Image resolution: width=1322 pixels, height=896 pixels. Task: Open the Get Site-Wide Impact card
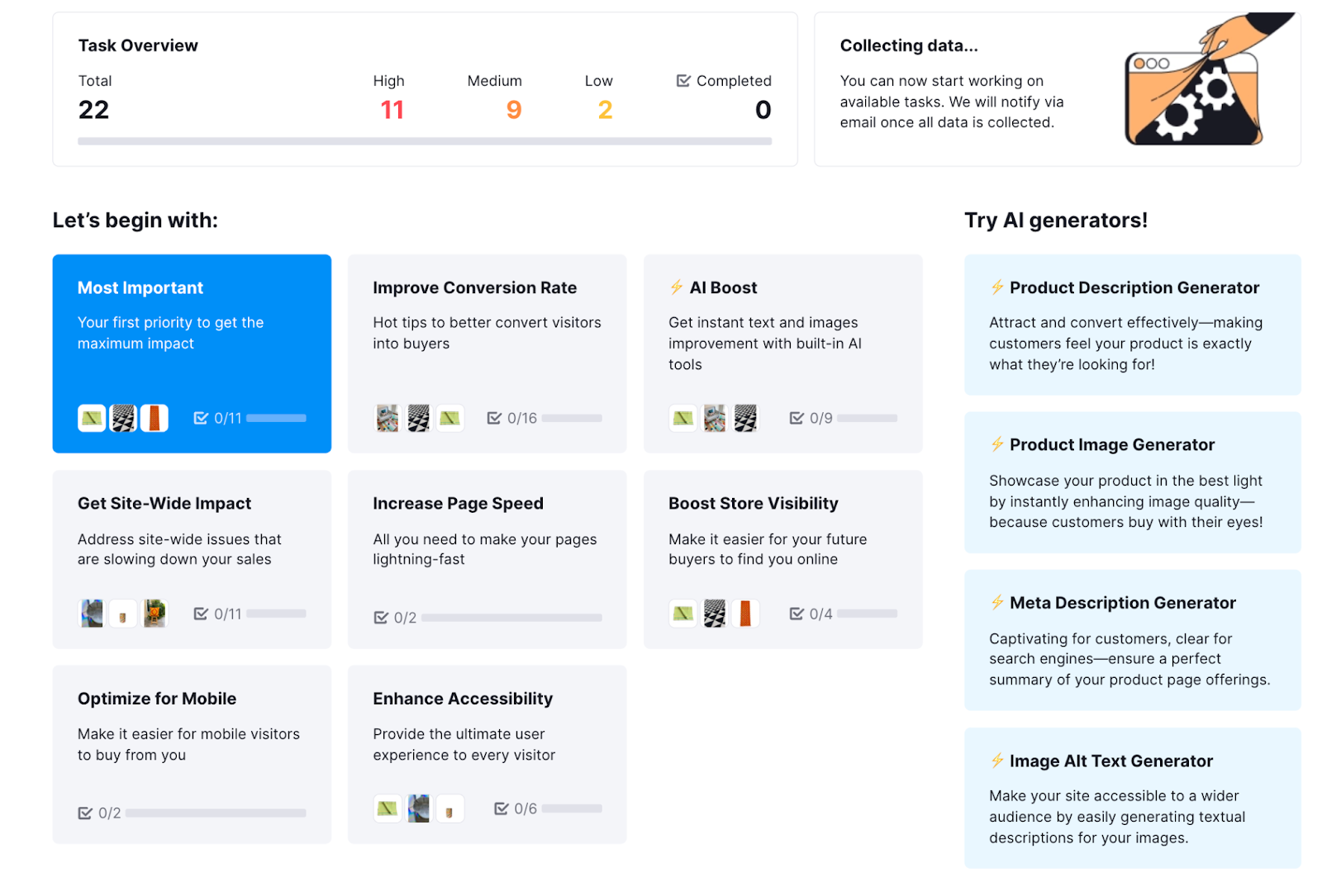point(192,559)
